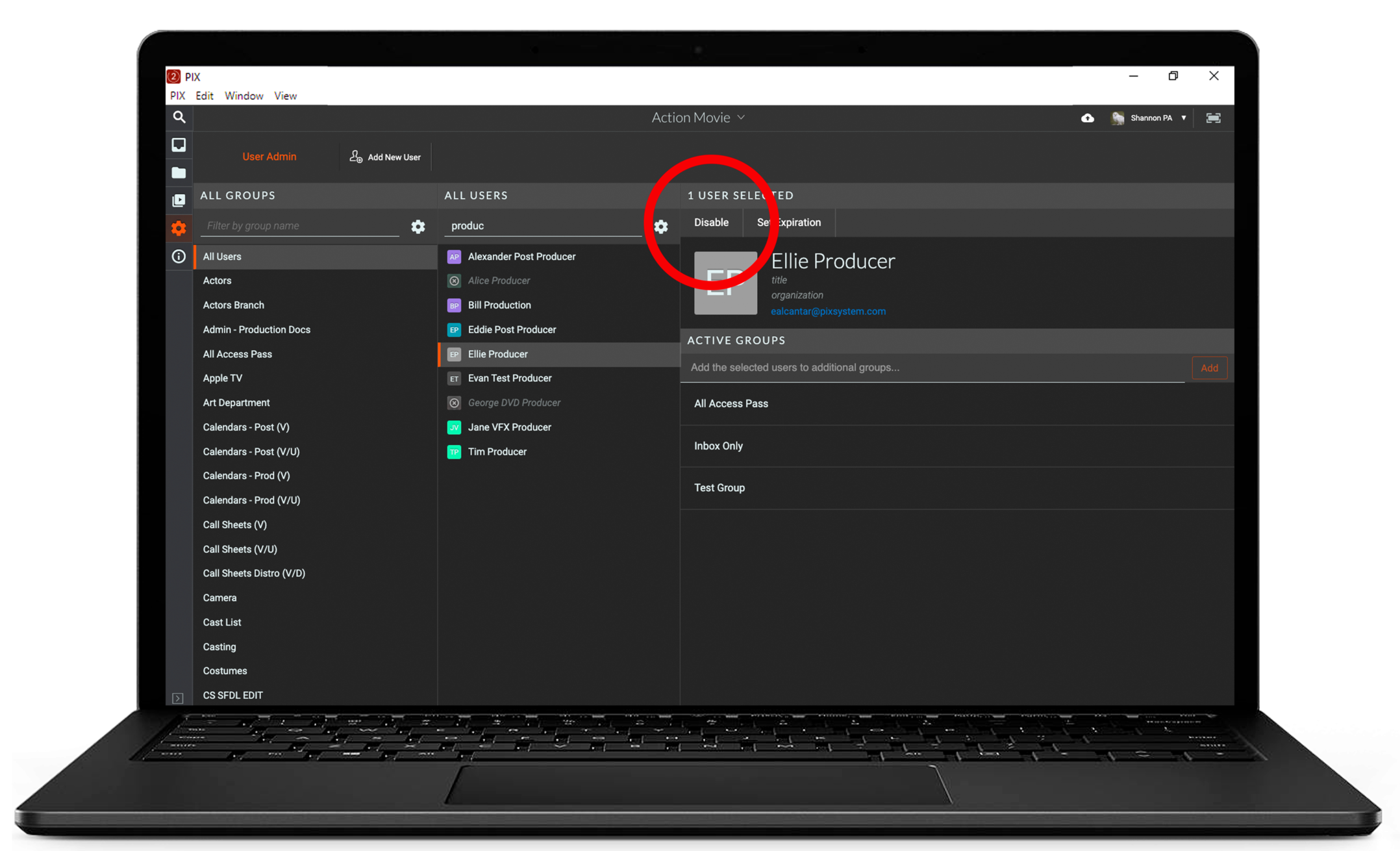Image resolution: width=1400 pixels, height=851 pixels.
Task: Open the Edit menu
Action: [204, 95]
